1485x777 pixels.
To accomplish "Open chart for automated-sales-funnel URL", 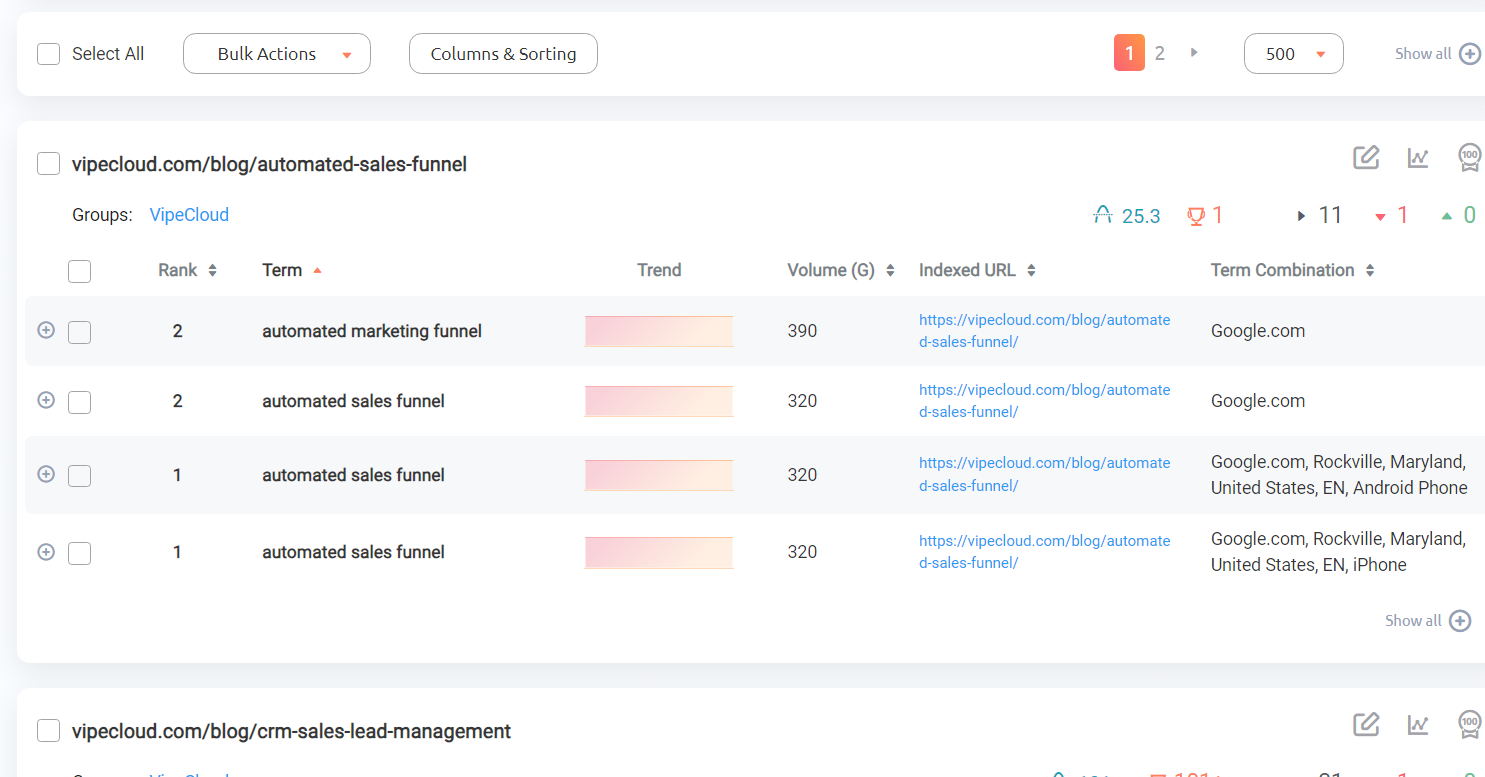I will [x=1418, y=157].
